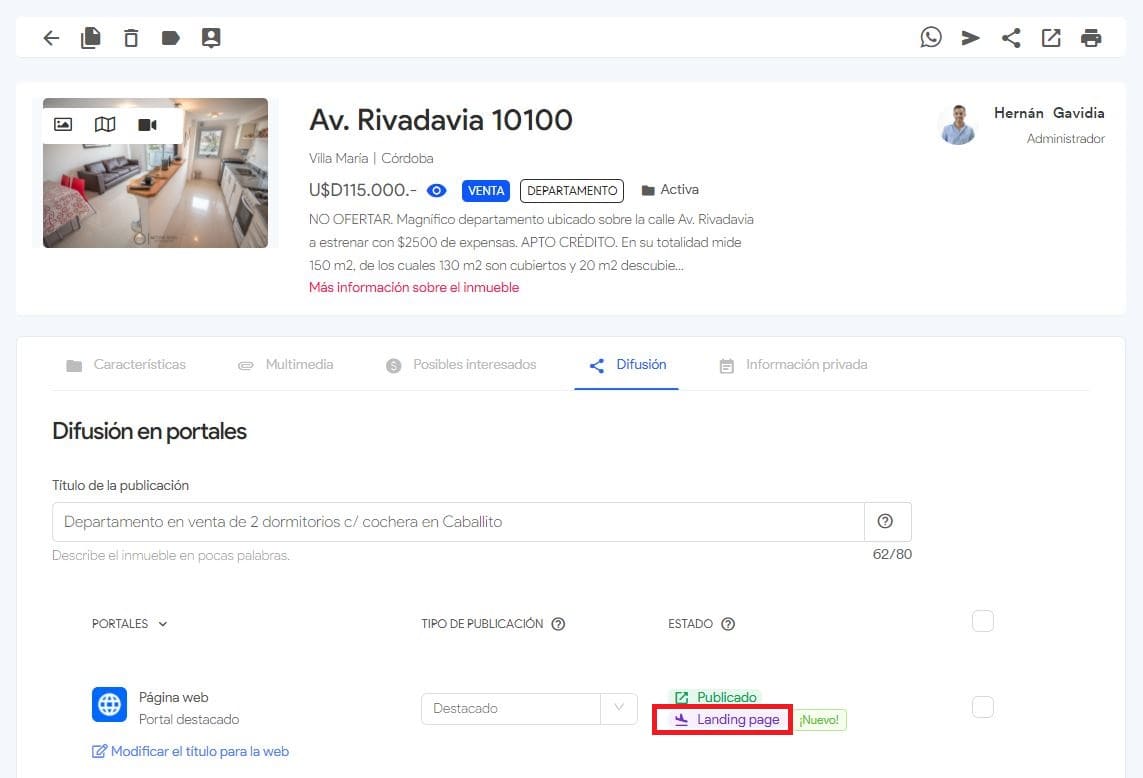Duplicate the property with the copy icon

[90, 38]
